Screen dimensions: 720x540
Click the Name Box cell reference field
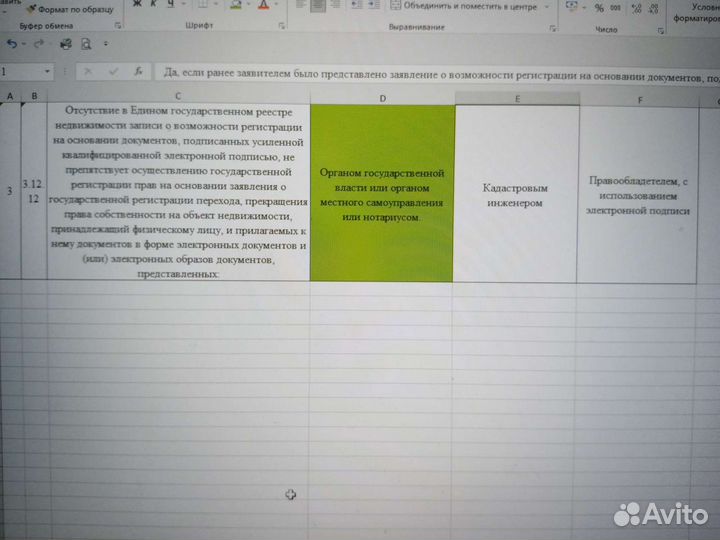(x=21, y=72)
